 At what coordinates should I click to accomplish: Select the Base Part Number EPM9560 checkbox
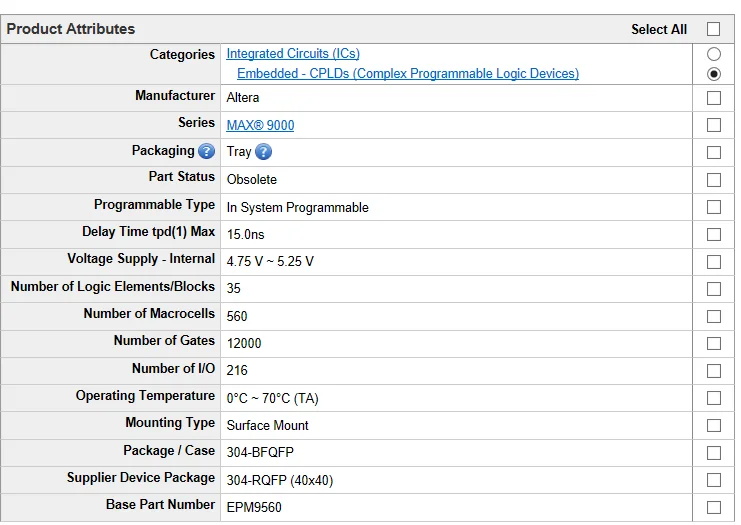click(x=713, y=507)
